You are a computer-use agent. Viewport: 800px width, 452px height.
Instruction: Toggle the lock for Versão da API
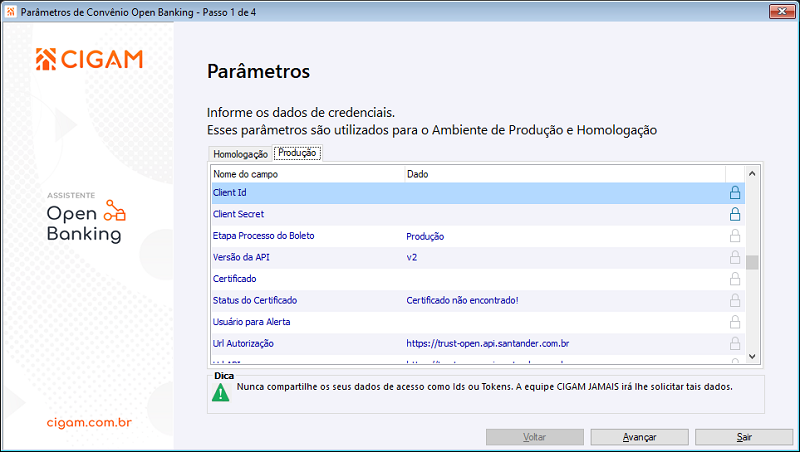[x=735, y=257]
